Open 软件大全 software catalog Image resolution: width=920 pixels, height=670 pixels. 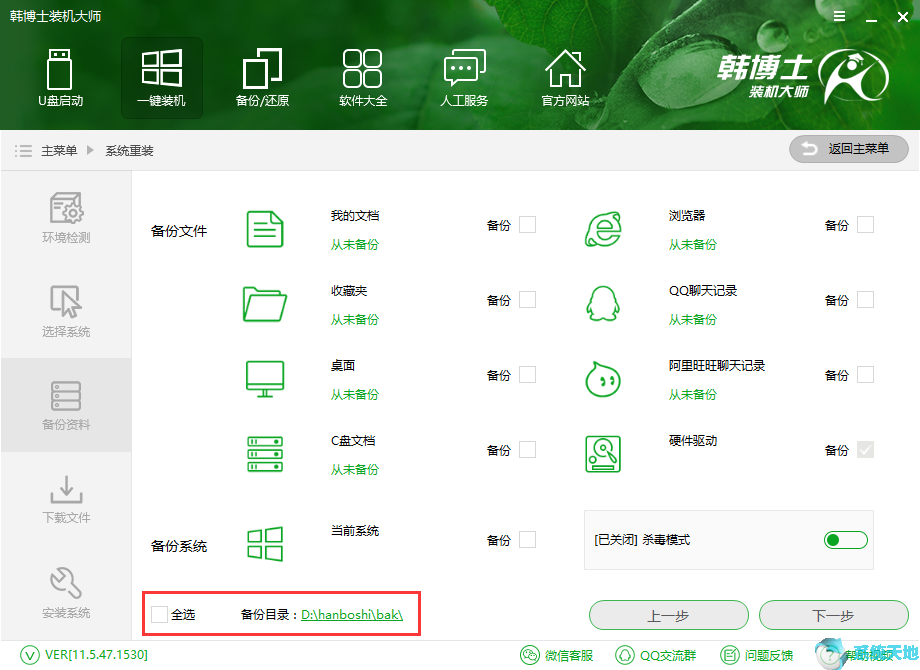click(363, 79)
